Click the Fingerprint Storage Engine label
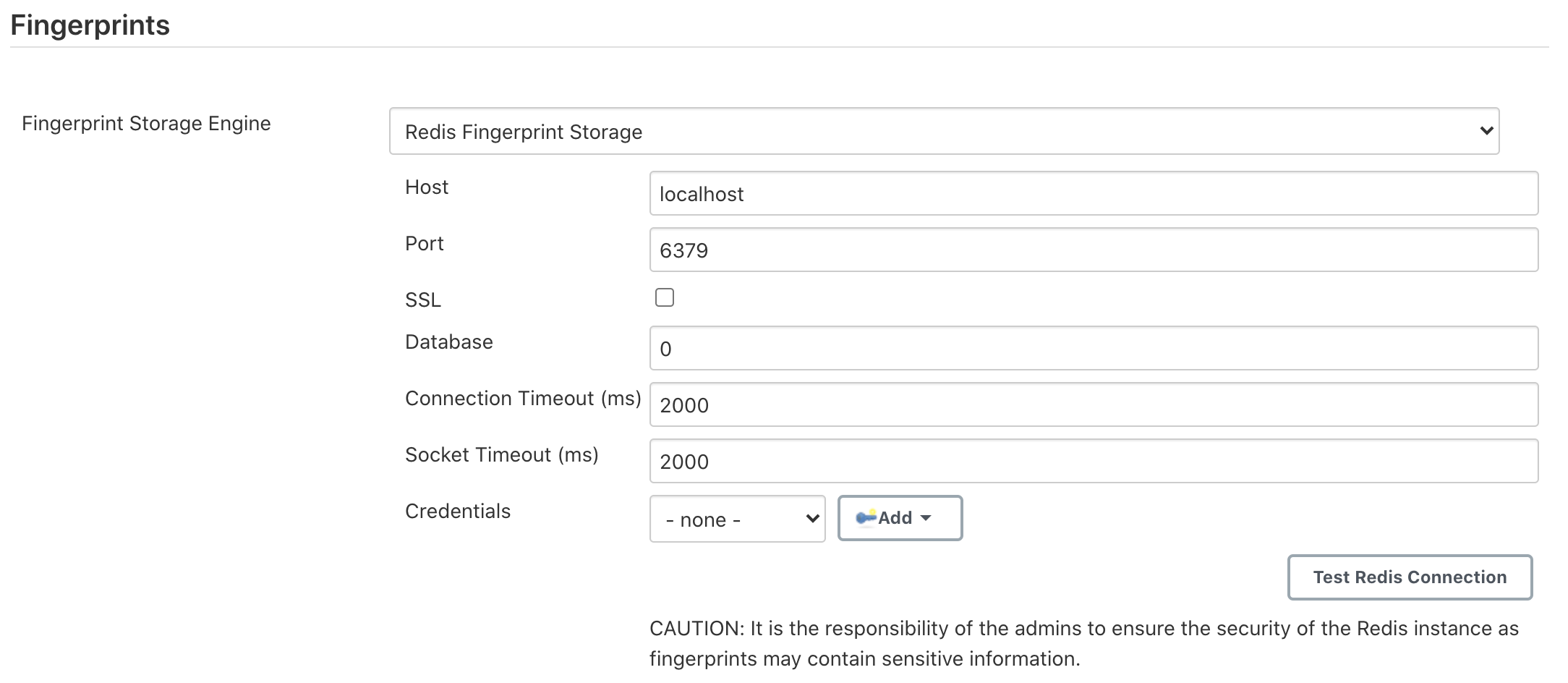Screen dimensions: 1568x683 coord(145,123)
